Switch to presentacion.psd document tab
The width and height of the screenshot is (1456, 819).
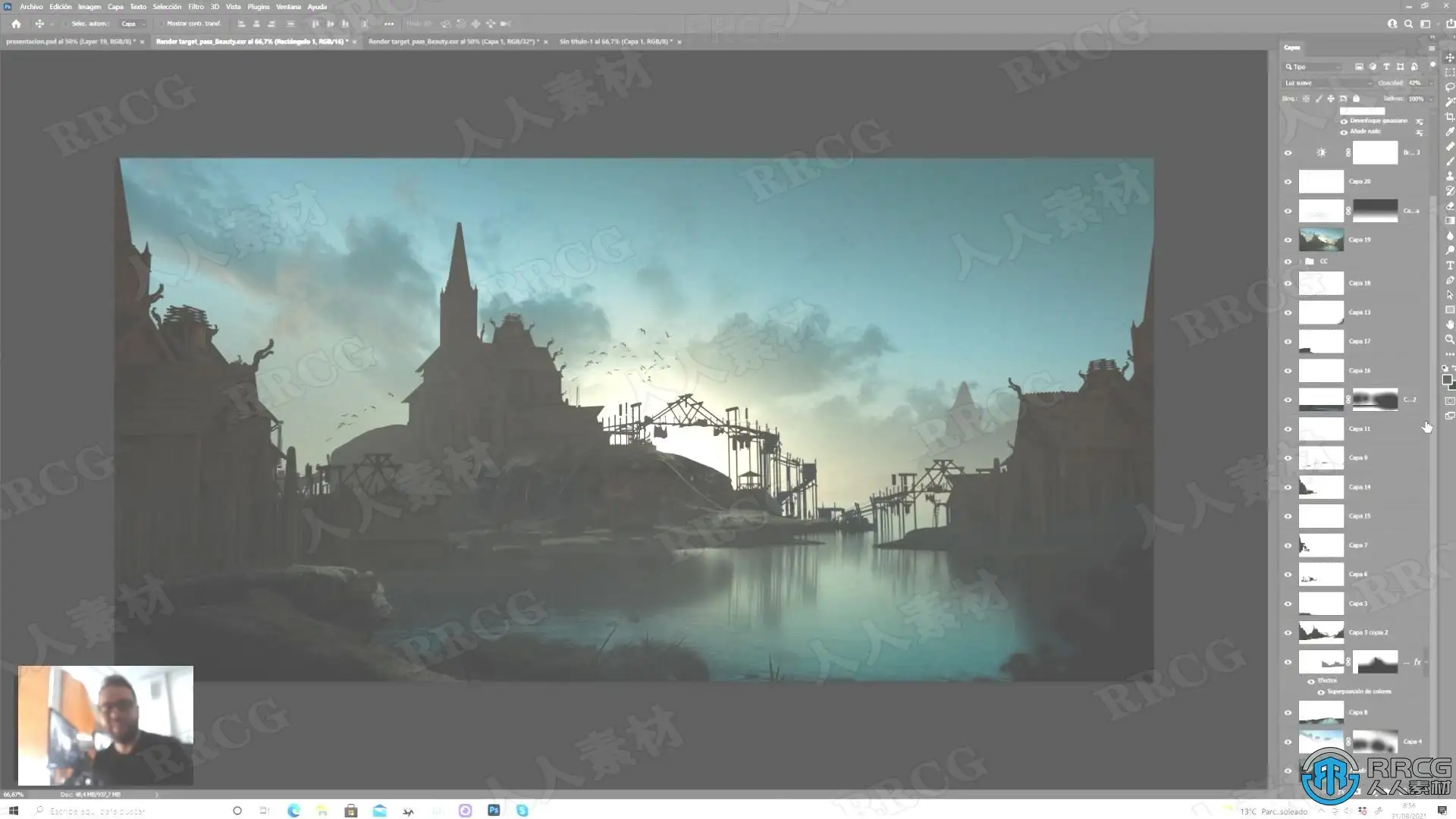coord(72,42)
